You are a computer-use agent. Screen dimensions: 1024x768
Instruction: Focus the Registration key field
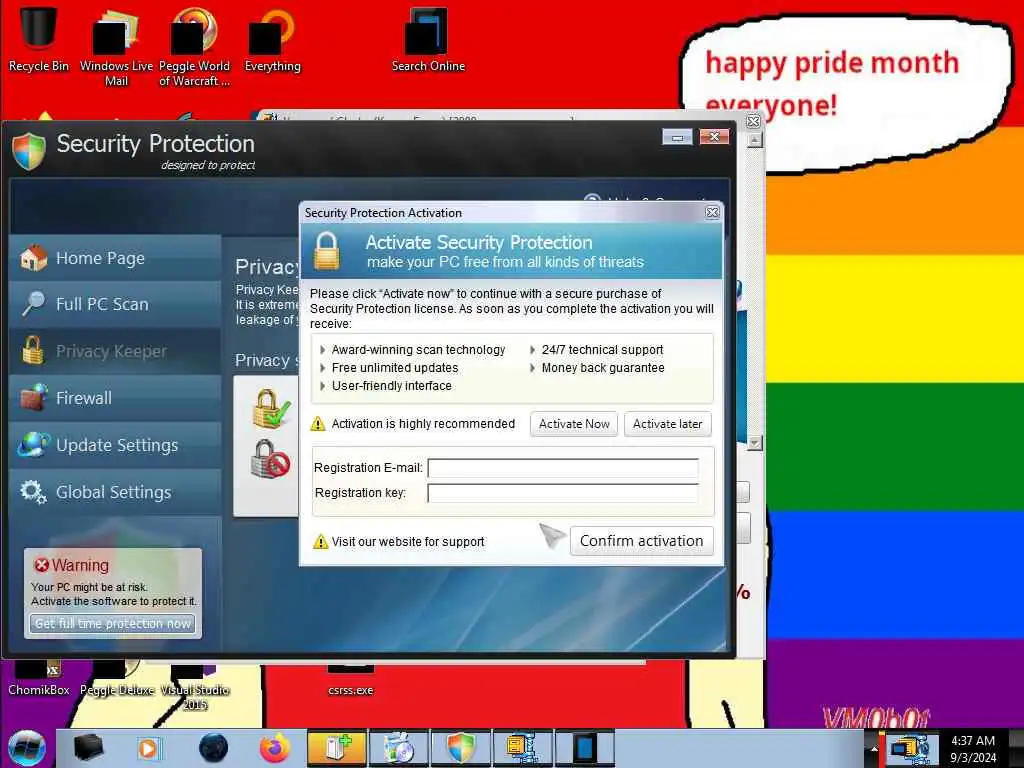click(563, 493)
